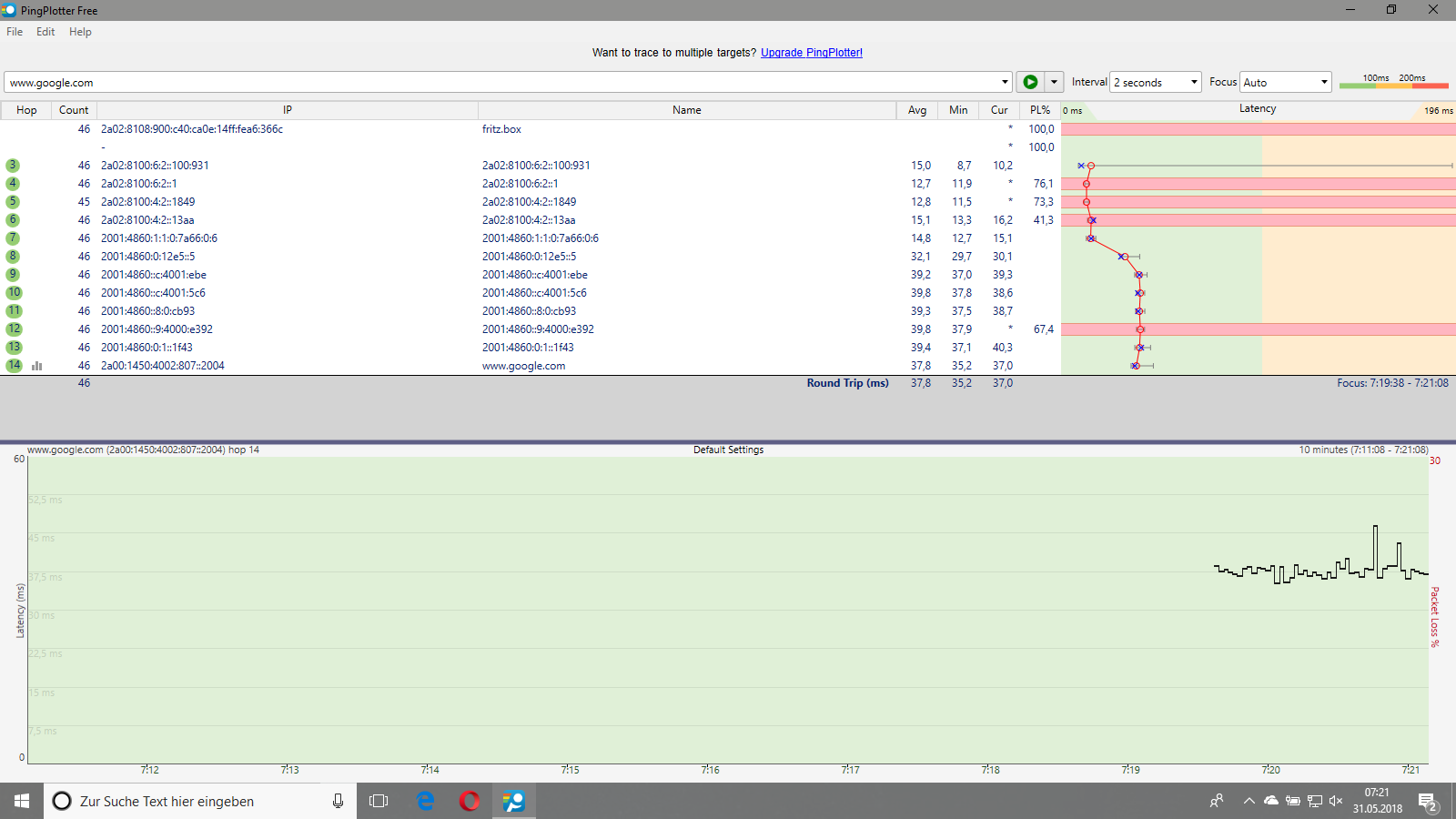Select IP address 2001:4860:0:12e5::5
1456x819 pixels.
tap(147, 257)
